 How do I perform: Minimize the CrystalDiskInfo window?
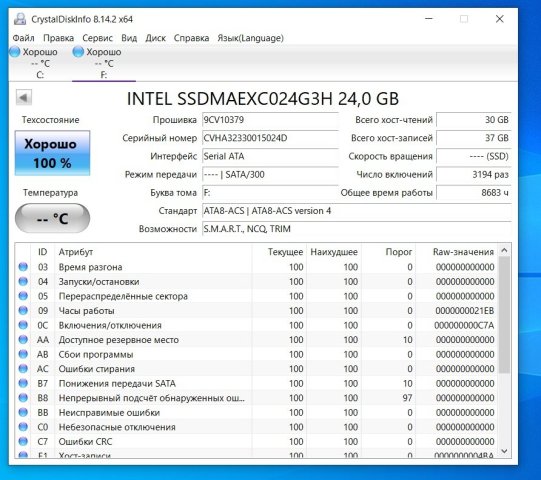click(x=429, y=19)
